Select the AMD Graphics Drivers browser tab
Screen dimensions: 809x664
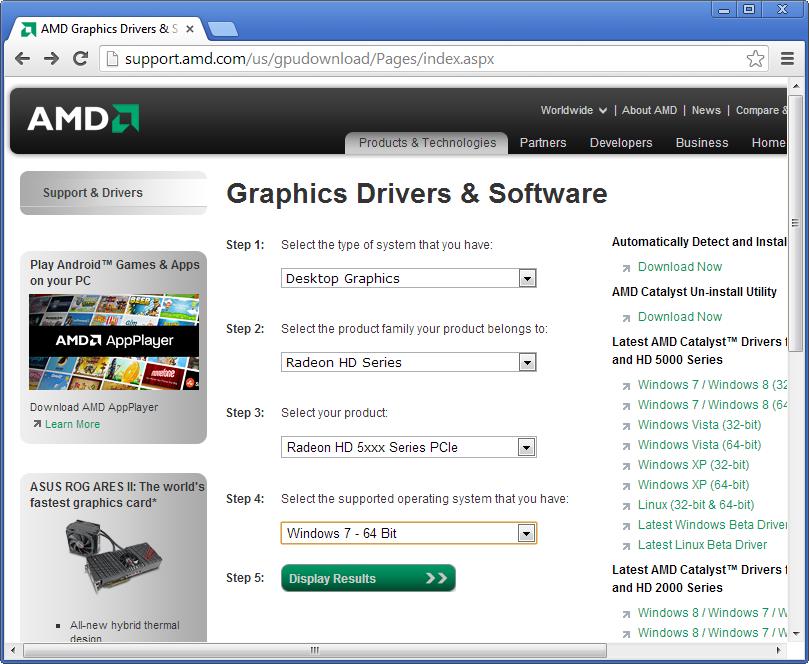tap(108, 29)
